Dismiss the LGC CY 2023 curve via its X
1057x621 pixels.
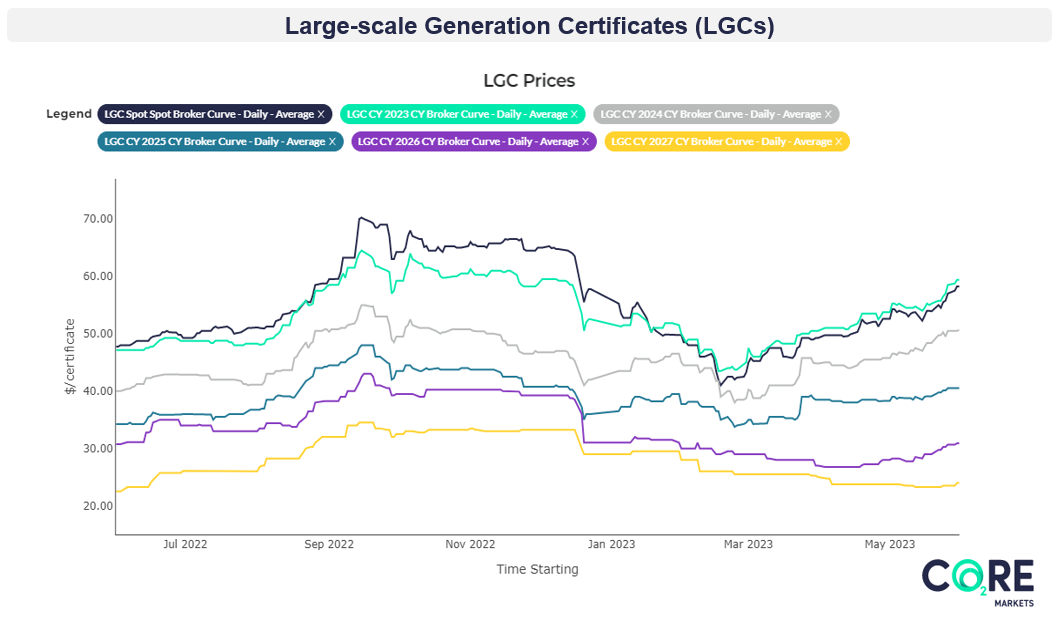click(576, 113)
